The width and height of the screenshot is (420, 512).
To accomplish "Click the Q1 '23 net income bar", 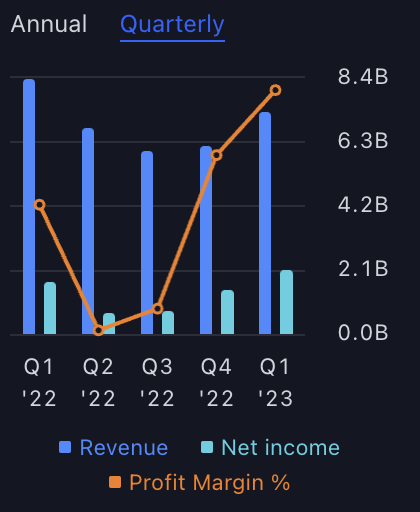I will pyautogui.click(x=287, y=302).
